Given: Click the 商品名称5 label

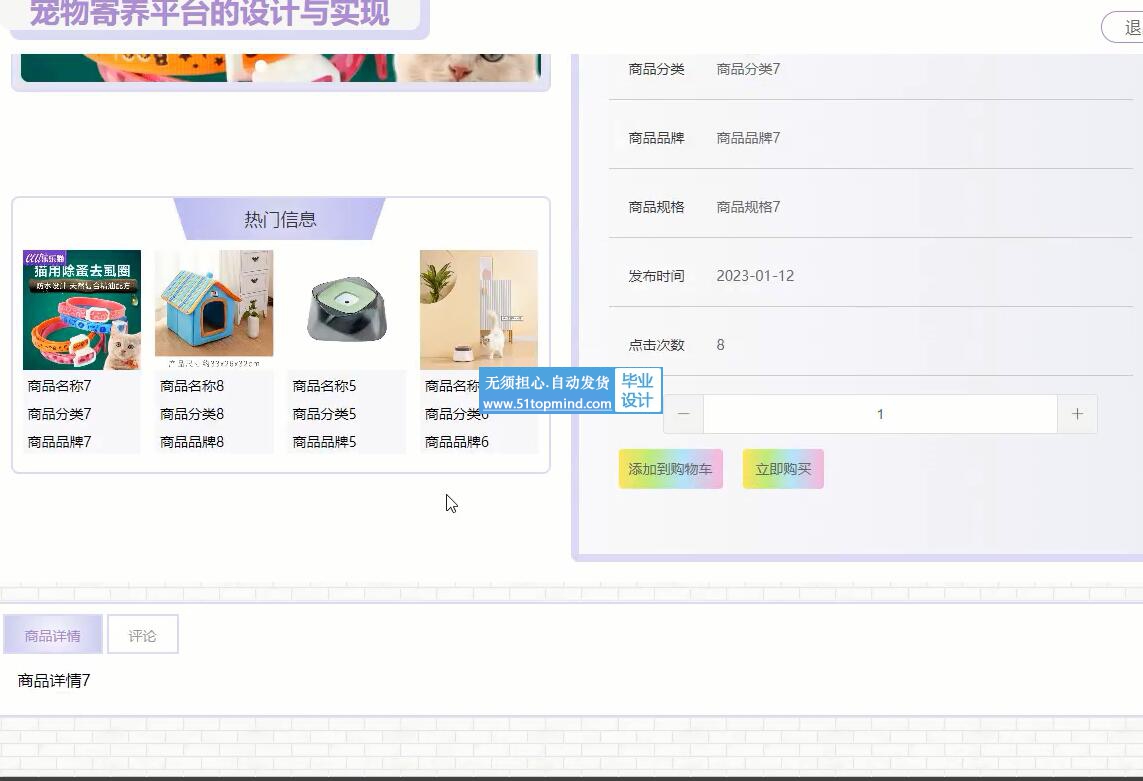Looking at the screenshot, I should (x=324, y=386).
